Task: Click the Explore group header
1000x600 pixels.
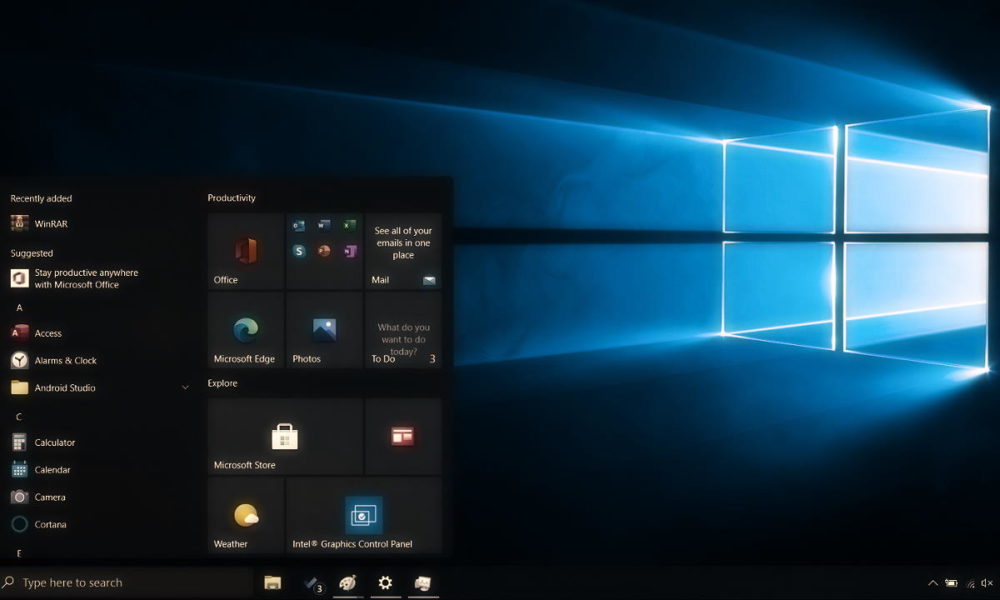Action: (222, 383)
